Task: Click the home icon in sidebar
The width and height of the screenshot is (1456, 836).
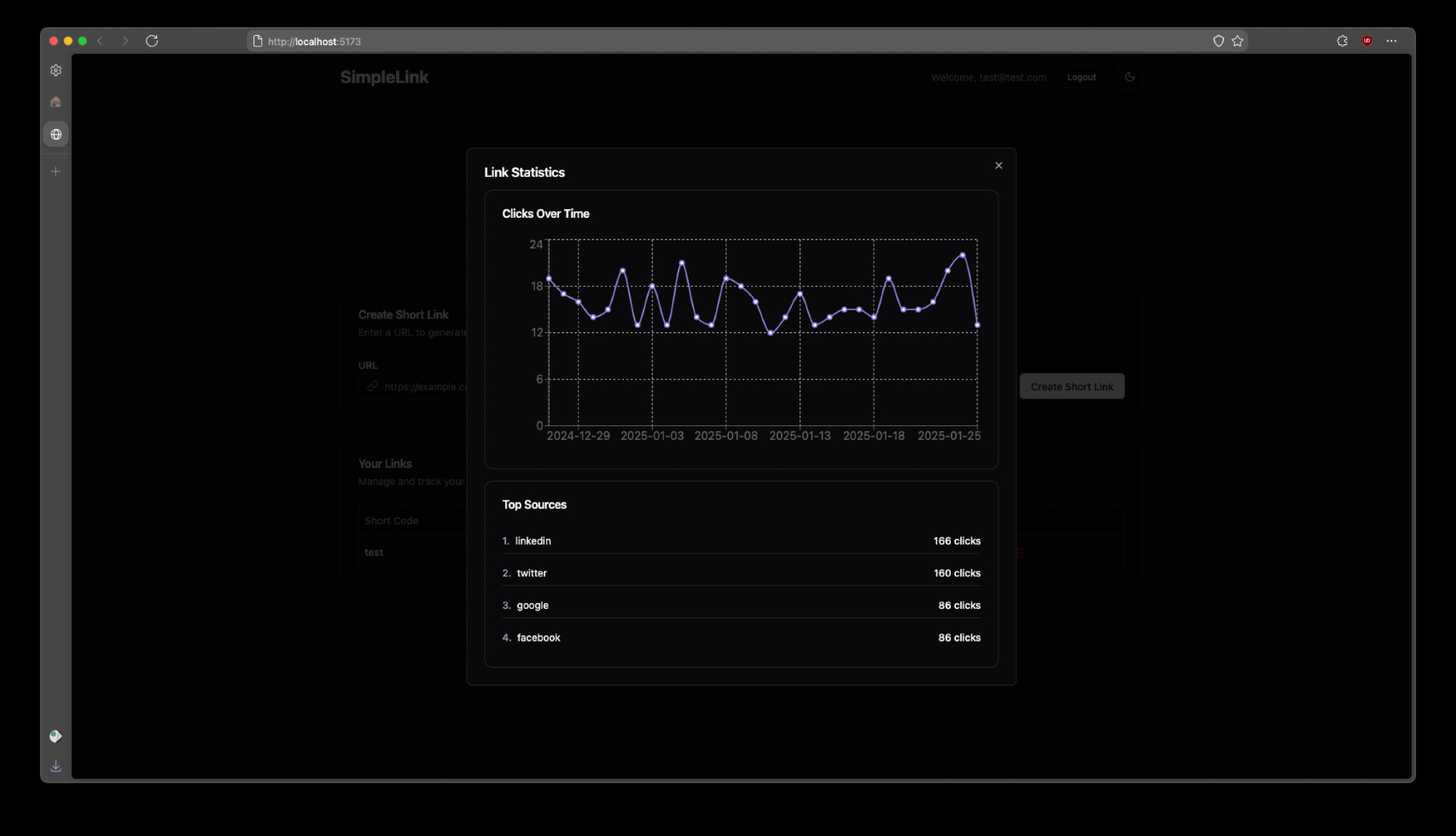Action: click(56, 102)
